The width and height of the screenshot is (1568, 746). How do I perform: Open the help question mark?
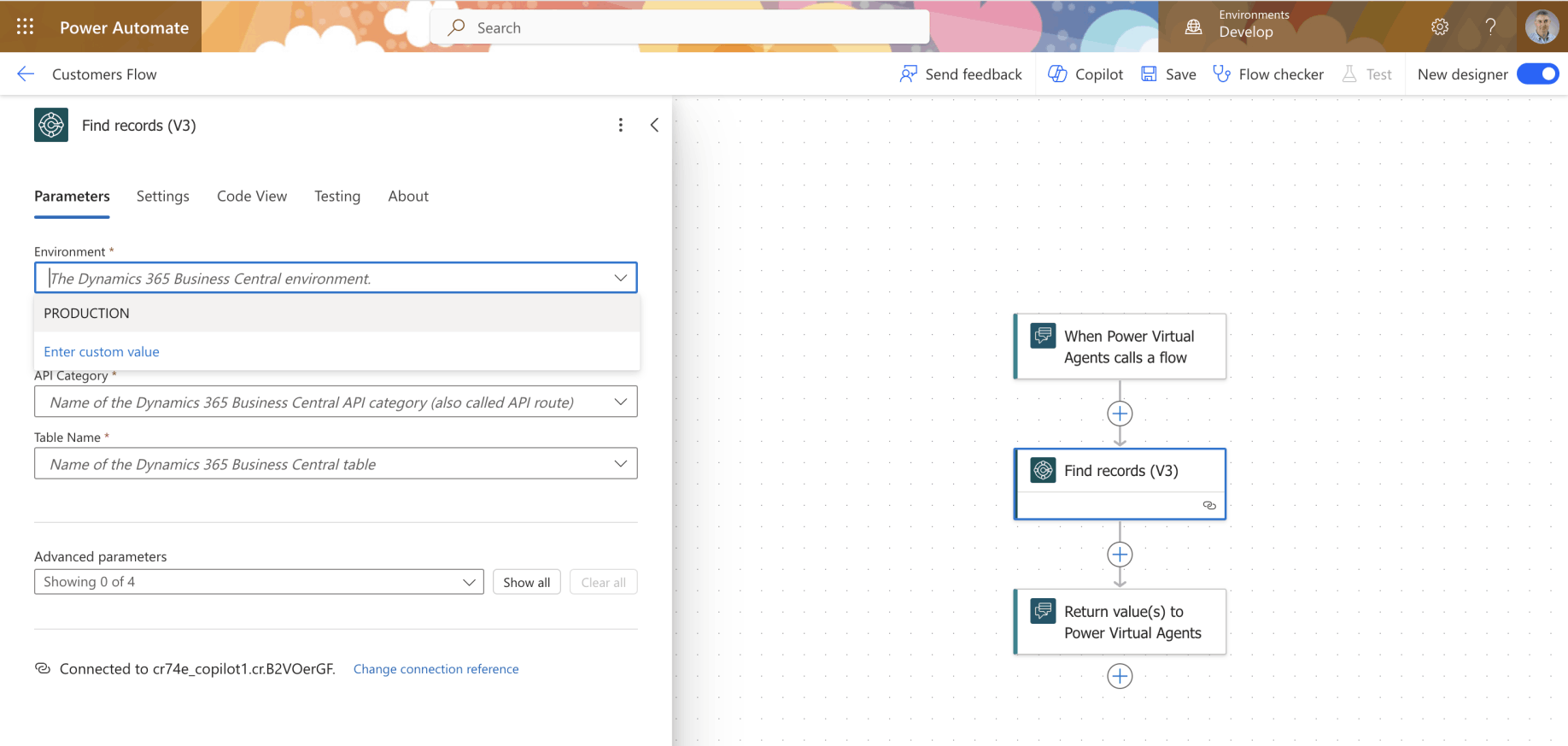[1490, 26]
